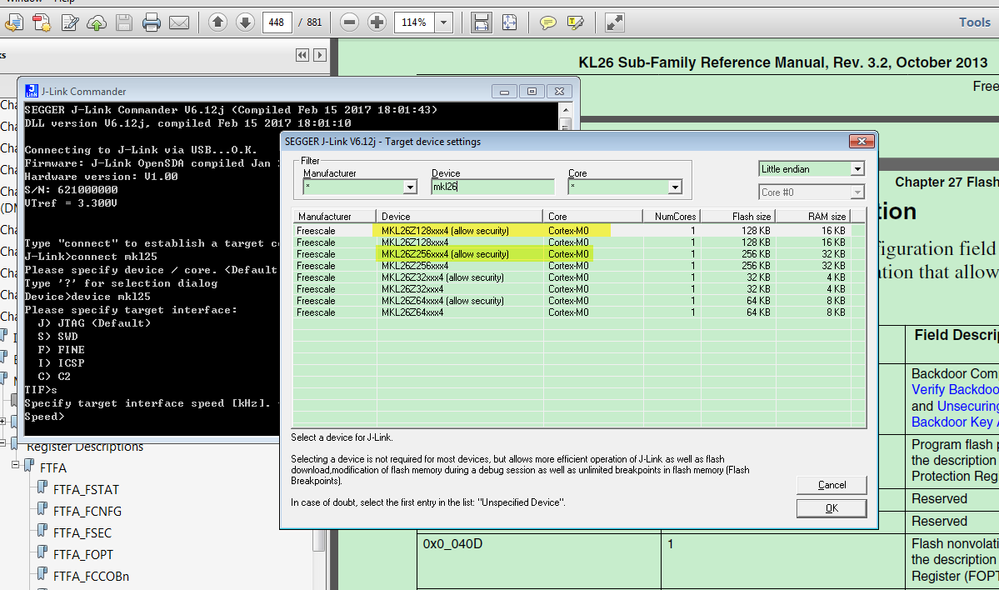Click the Device filter text field
Viewport: 999px width, 590px height.
point(492,187)
